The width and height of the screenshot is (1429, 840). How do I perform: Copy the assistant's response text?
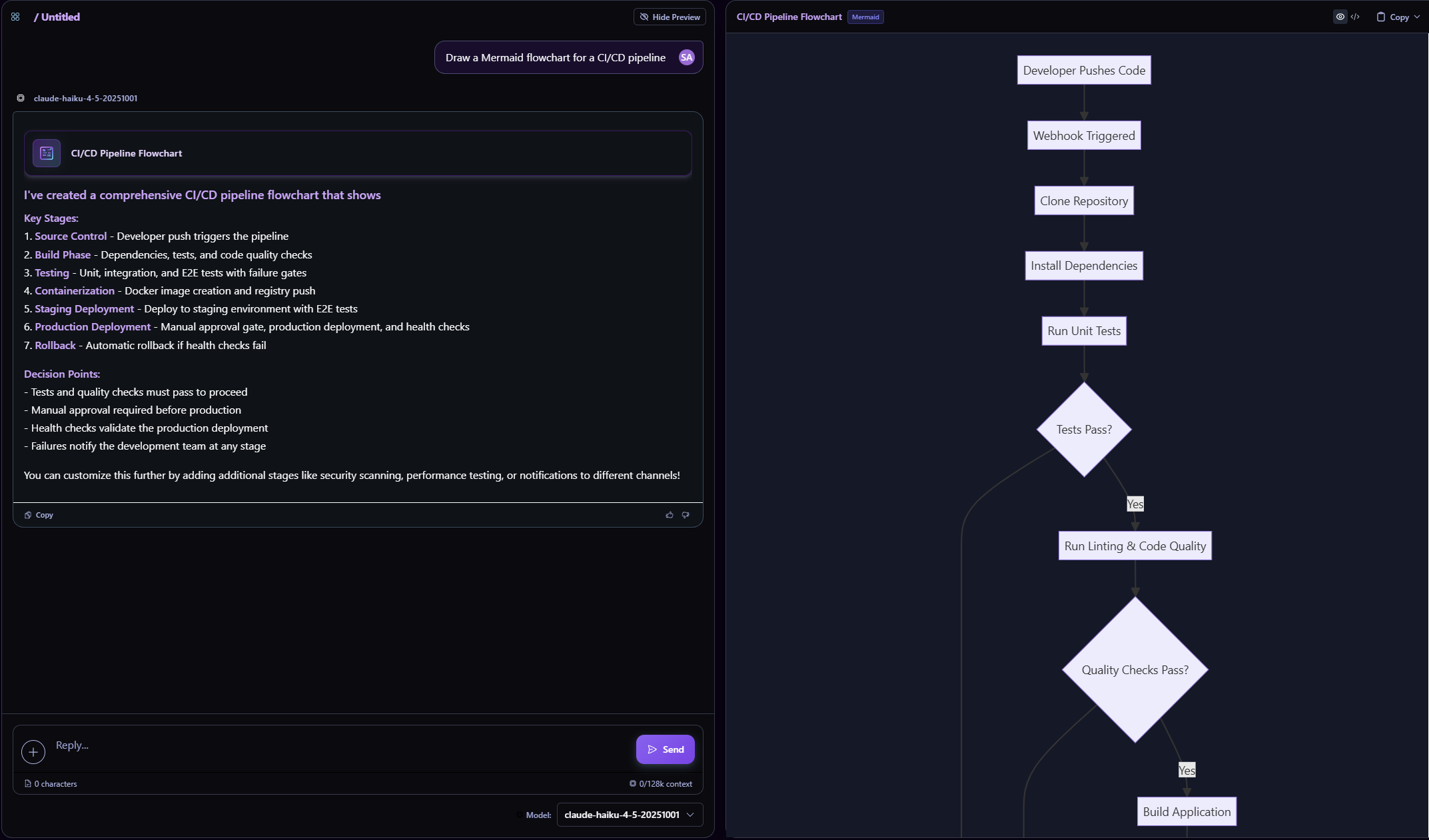[x=39, y=514]
